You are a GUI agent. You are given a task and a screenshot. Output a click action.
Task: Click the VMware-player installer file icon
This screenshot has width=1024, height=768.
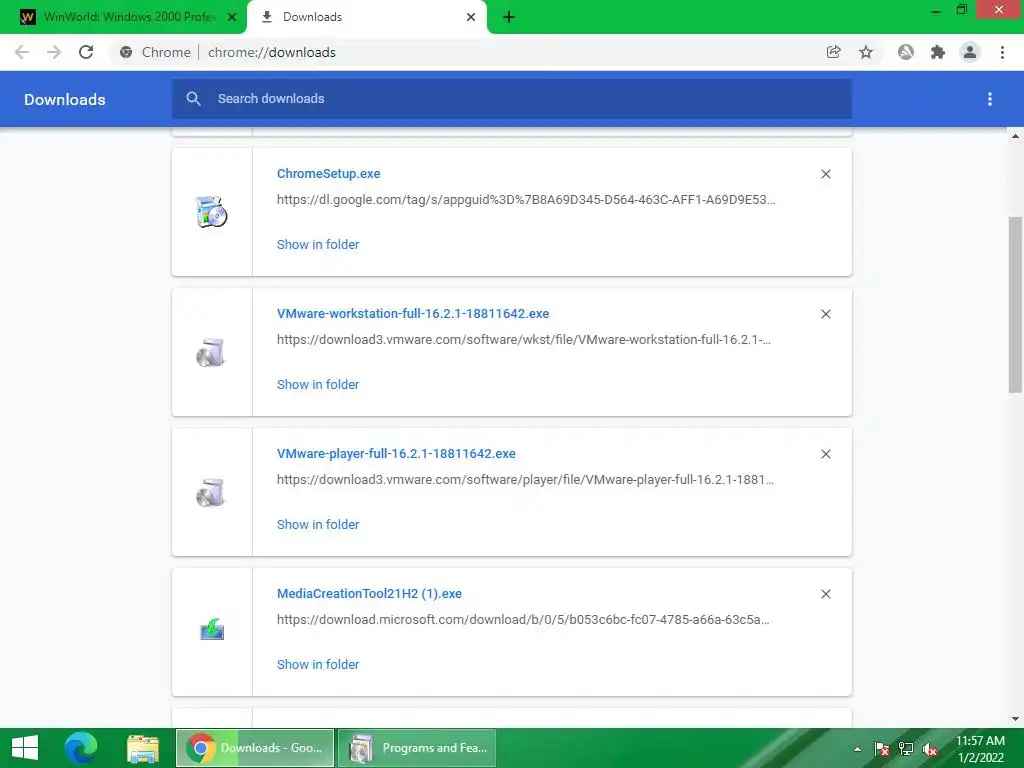click(x=211, y=492)
